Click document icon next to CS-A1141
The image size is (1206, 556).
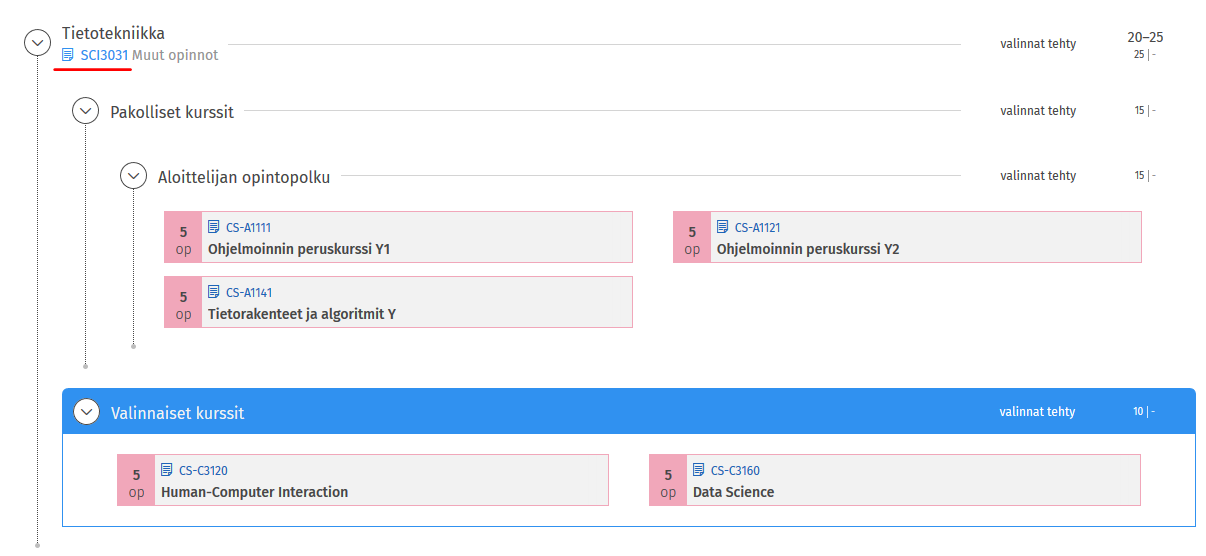click(x=214, y=292)
